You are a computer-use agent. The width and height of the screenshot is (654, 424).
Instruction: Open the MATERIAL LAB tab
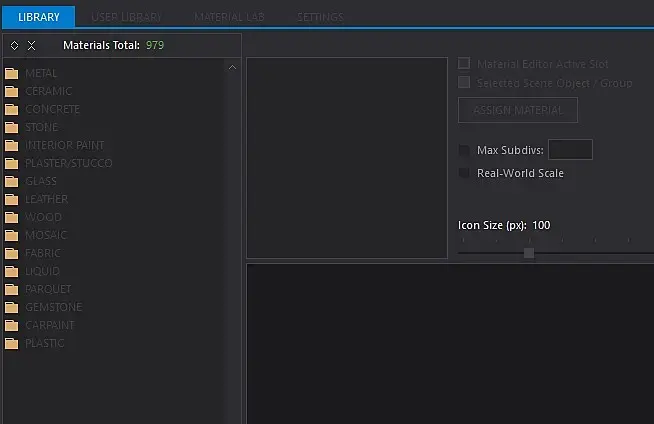pyautogui.click(x=229, y=17)
